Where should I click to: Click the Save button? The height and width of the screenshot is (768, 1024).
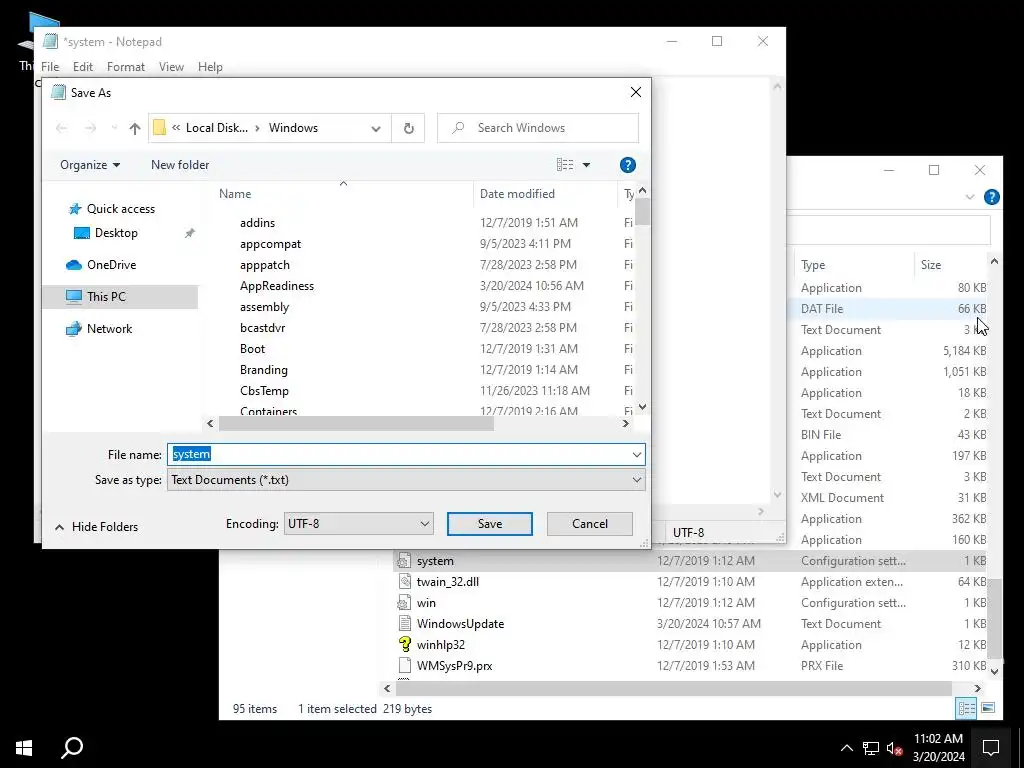tap(490, 524)
